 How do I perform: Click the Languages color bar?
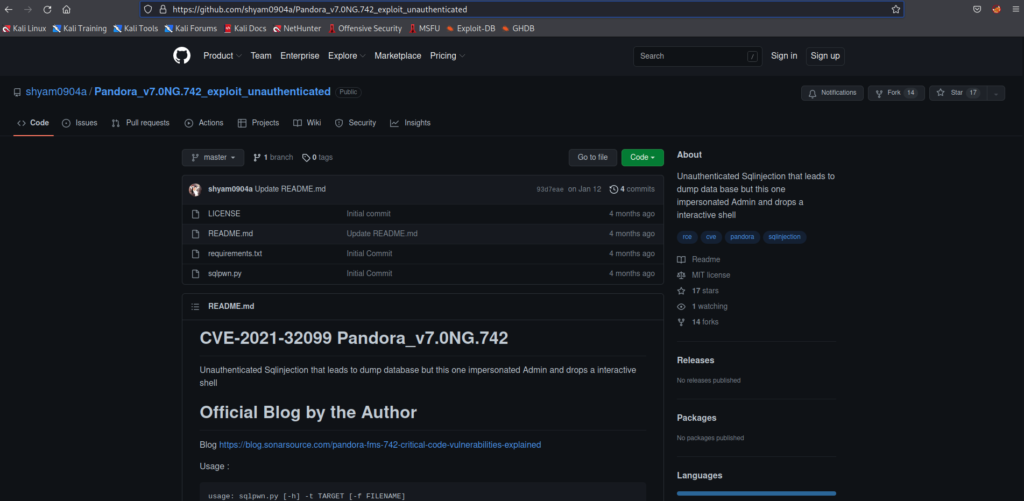(x=756, y=494)
